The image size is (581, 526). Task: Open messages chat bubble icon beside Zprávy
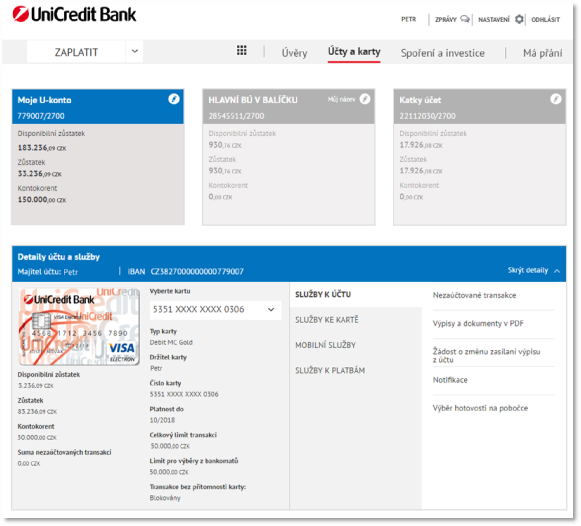(465, 19)
